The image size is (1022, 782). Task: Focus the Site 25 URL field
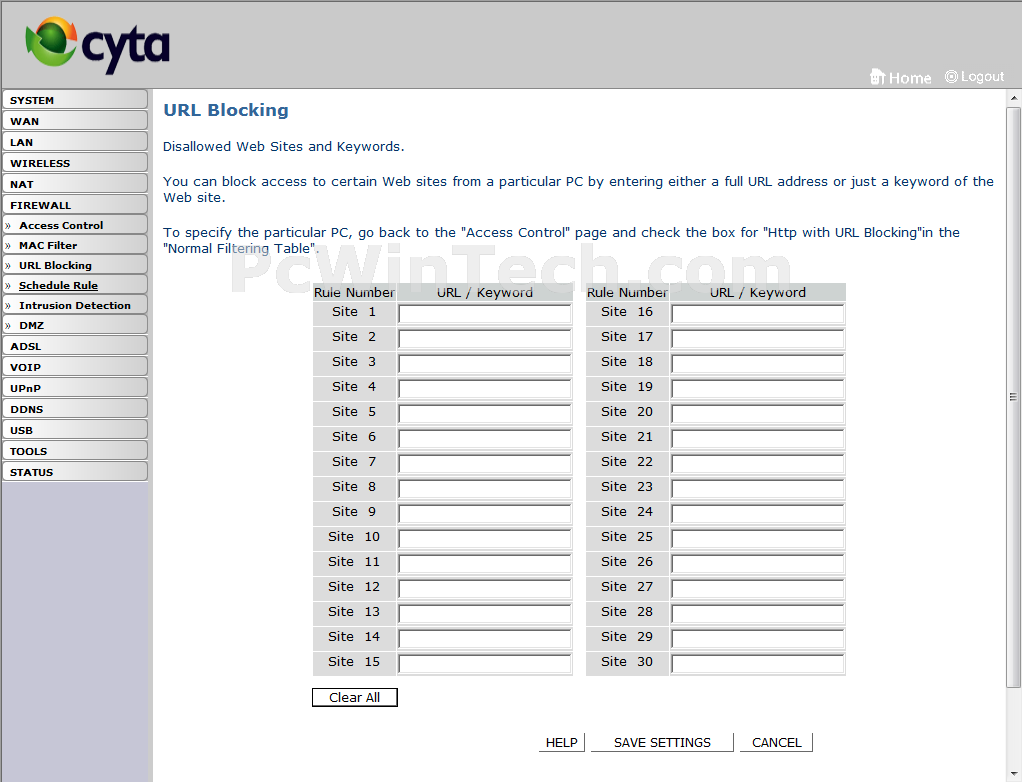pos(758,540)
